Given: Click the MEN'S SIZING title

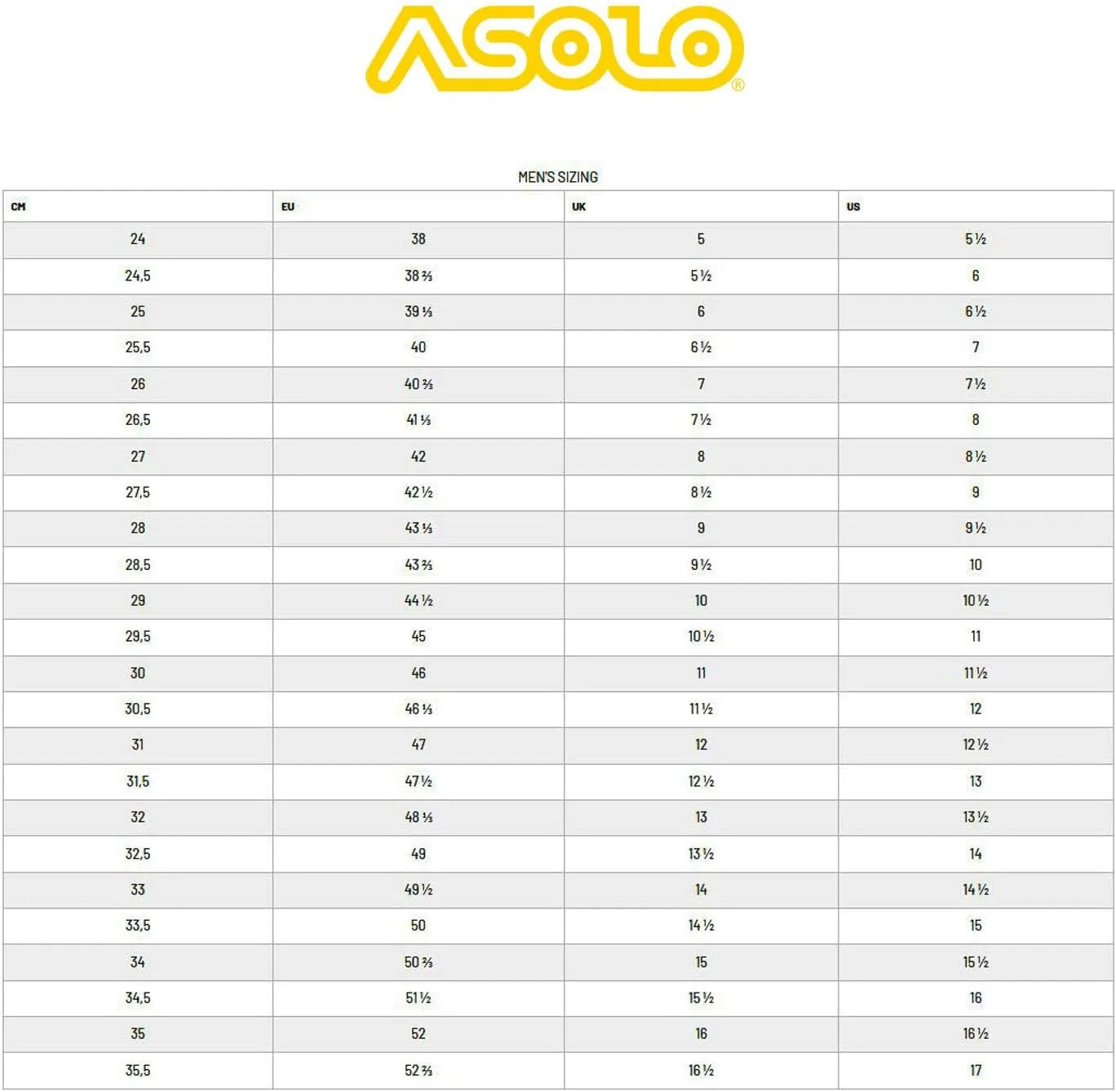Looking at the screenshot, I should coord(558,177).
